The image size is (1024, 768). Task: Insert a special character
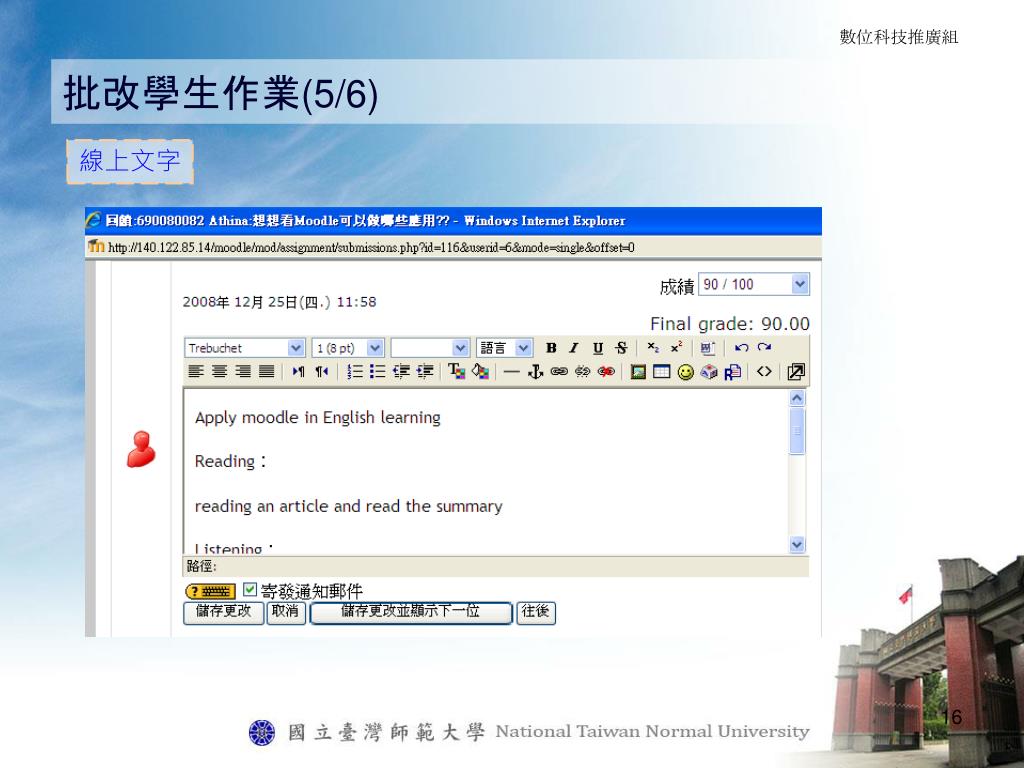tap(709, 372)
